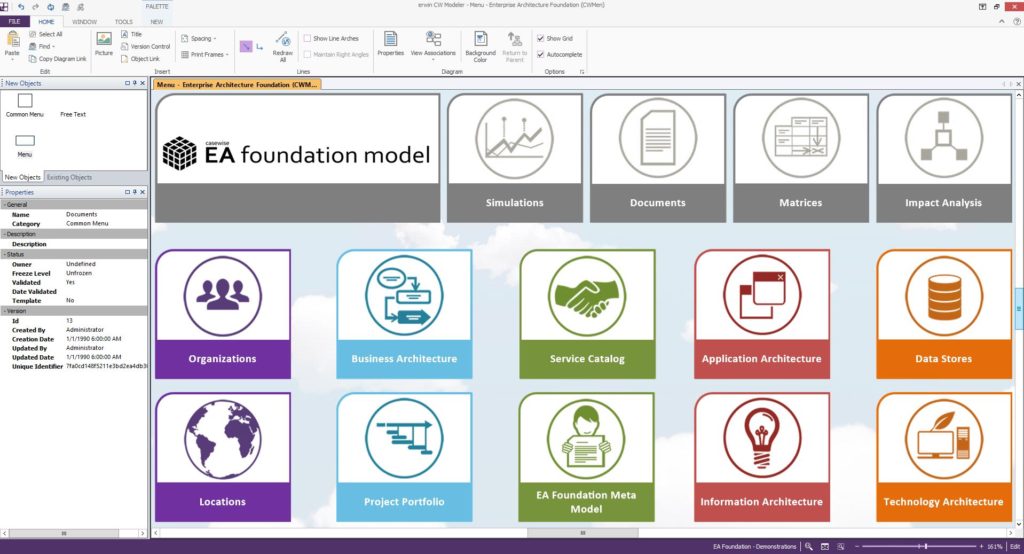Click Edit in the status bar
This screenshot has height=554, width=1024.
point(1015,546)
